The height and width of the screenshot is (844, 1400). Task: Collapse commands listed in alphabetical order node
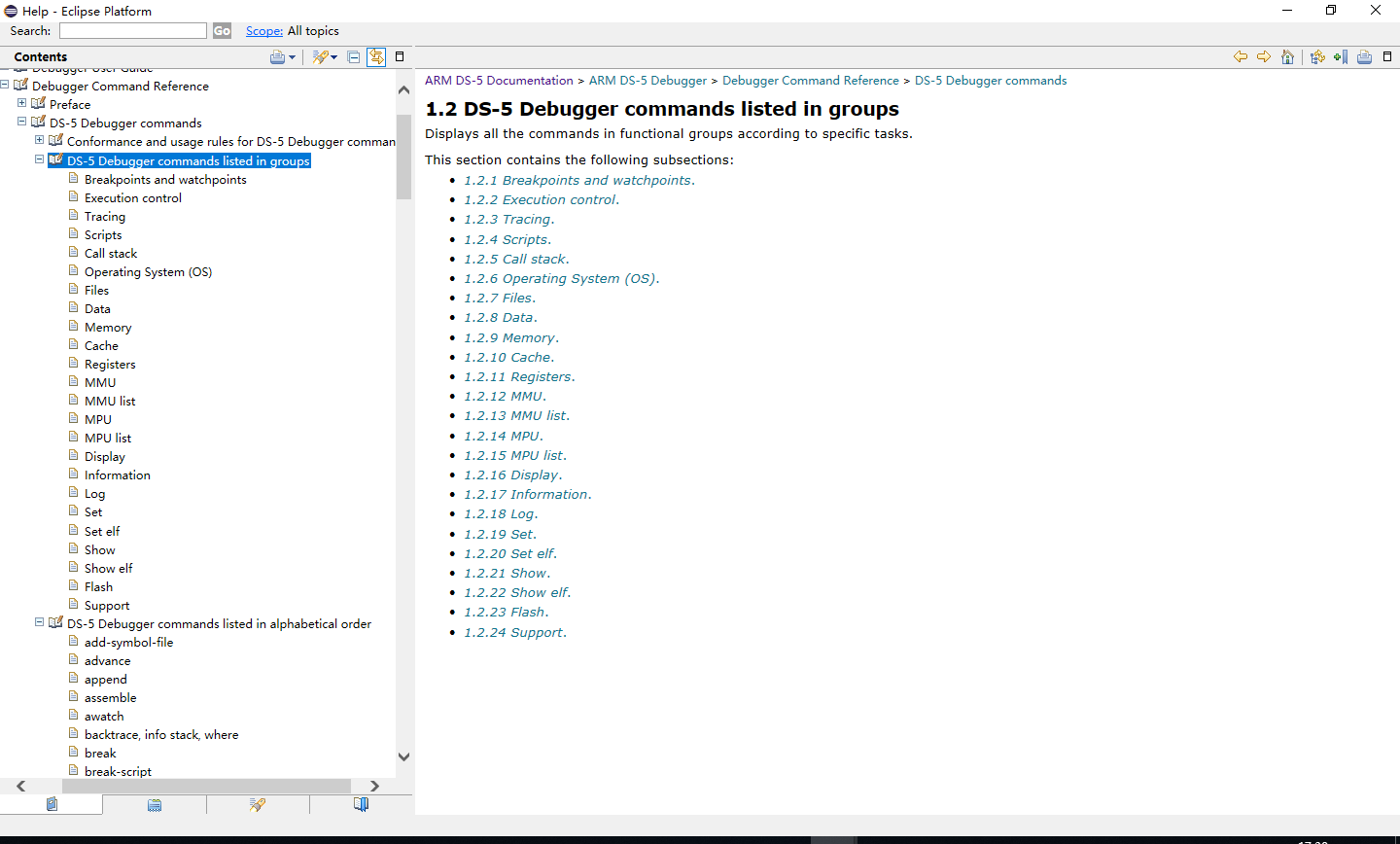point(40,622)
